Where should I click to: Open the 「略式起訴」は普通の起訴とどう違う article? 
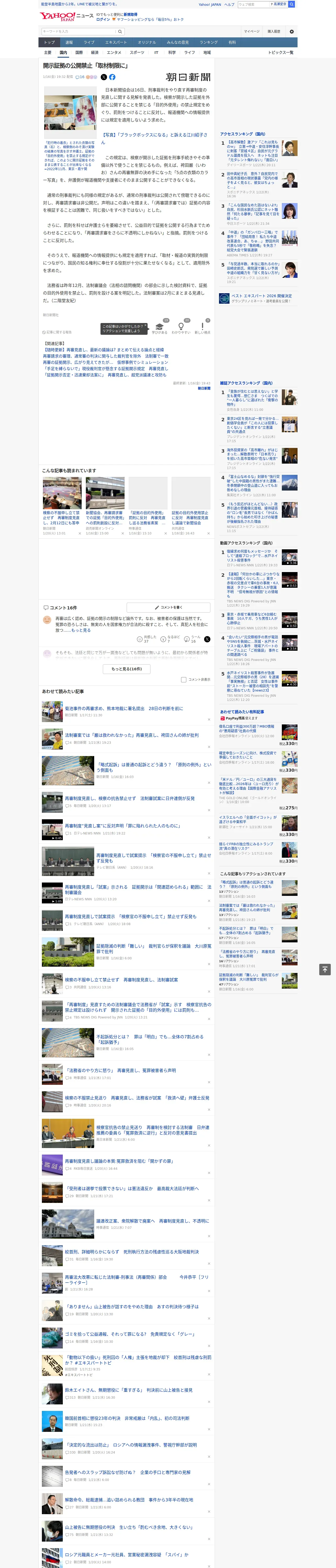(x=154, y=767)
